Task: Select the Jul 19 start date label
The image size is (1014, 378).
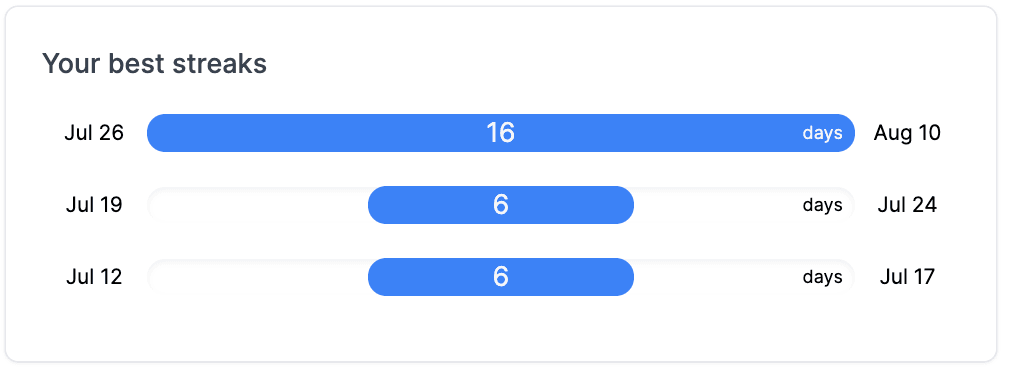Action: pyautogui.click(x=94, y=205)
